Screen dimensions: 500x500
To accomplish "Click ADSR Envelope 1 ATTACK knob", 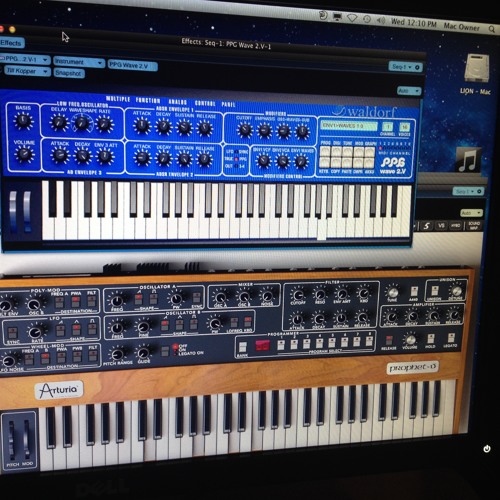I will pyautogui.click(x=142, y=126).
